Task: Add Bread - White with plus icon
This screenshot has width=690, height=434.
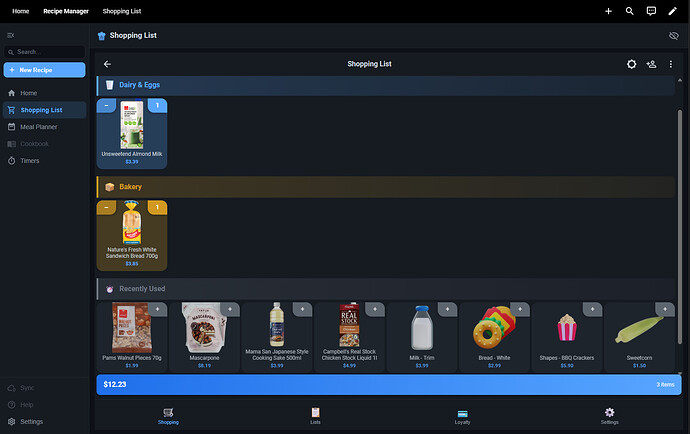Action: (x=520, y=309)
